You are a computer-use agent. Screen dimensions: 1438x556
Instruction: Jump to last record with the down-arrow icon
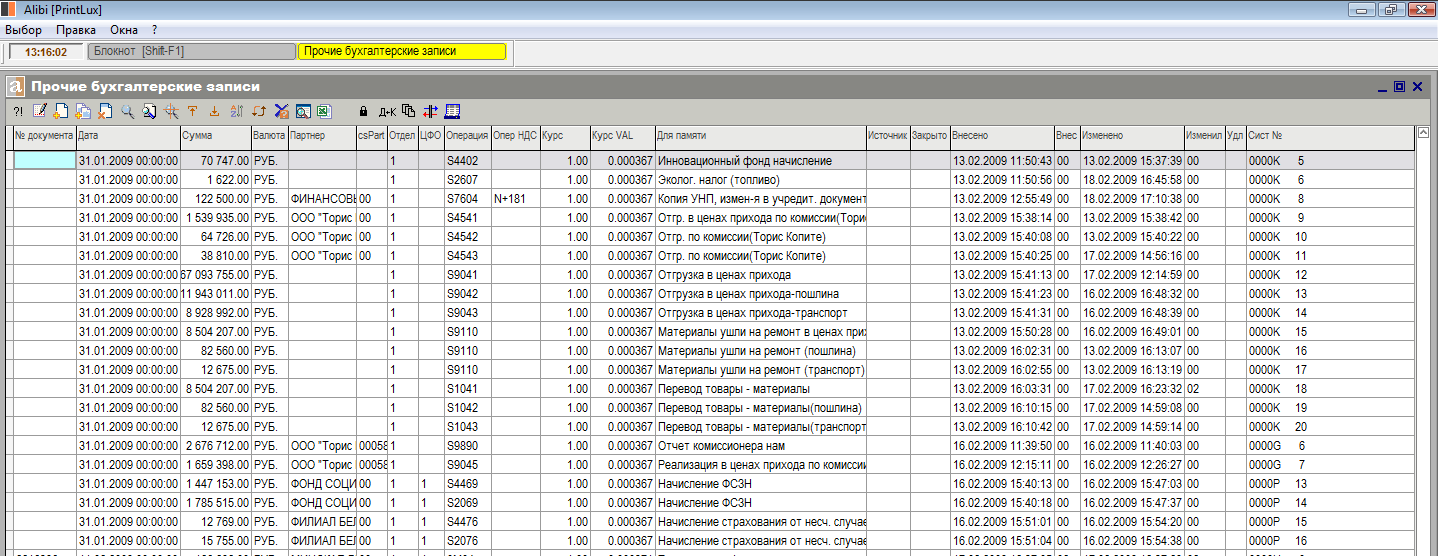(x=214, y=111)
